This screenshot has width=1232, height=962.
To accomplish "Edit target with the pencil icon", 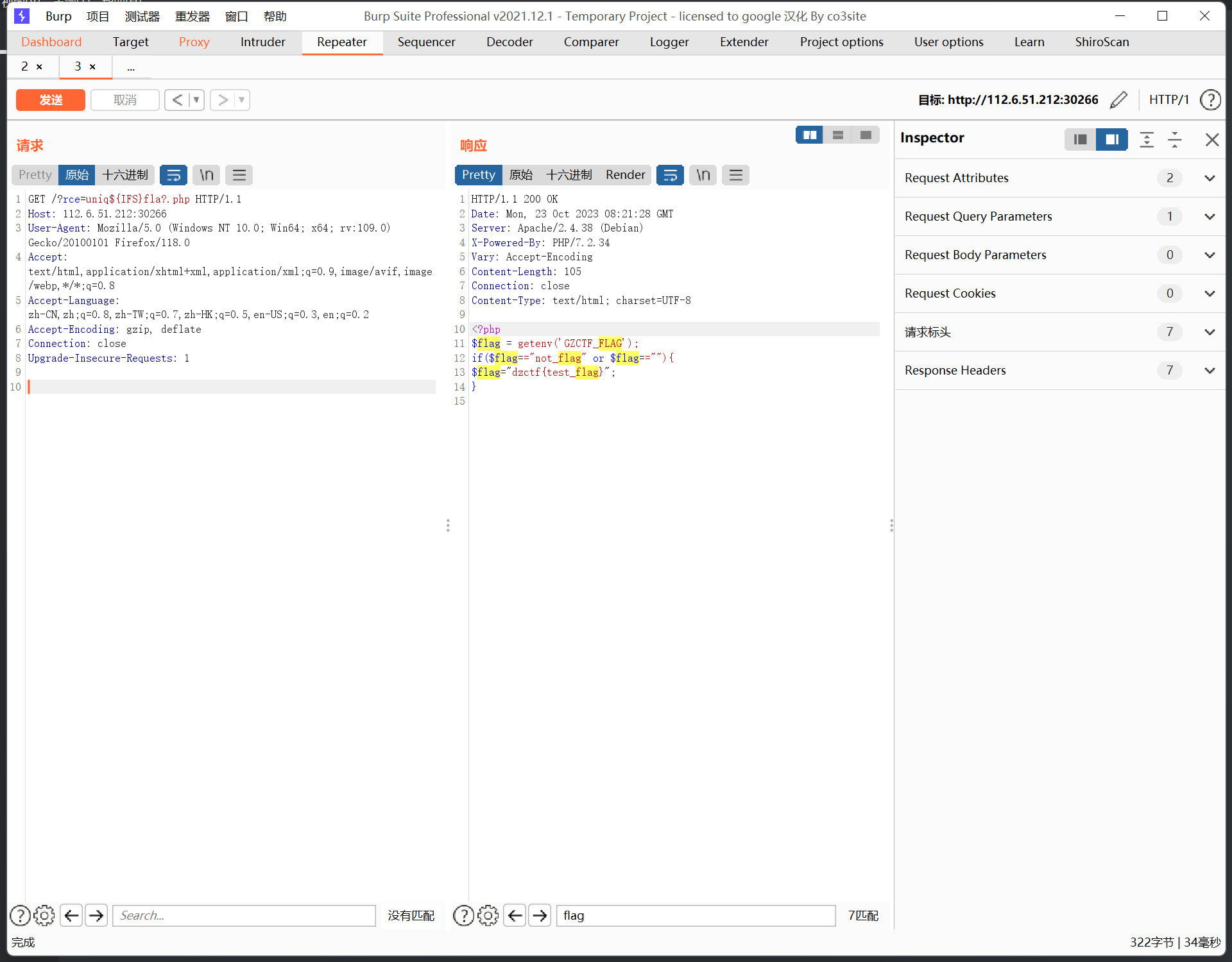I will coord(1118,100).
